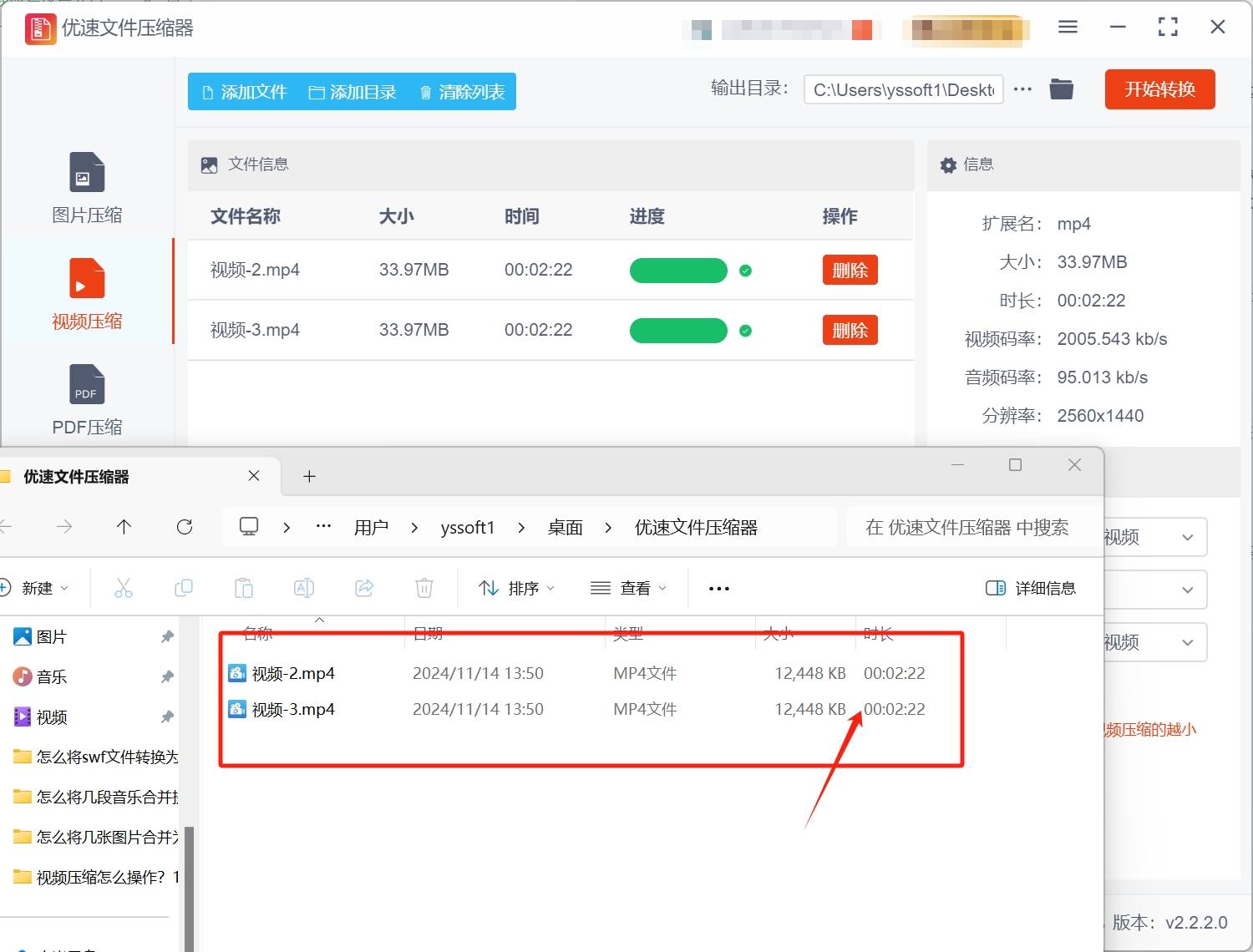Viewport: 1253px width, 952px height.
Task: Expand the 排序 sort dropdown
Action: pyautogui.click(x=515, y=589)
